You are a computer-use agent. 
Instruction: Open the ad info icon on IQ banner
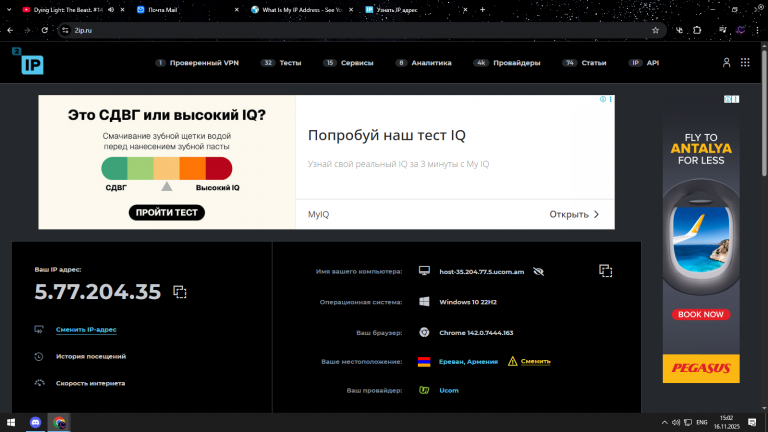point(603,99)
